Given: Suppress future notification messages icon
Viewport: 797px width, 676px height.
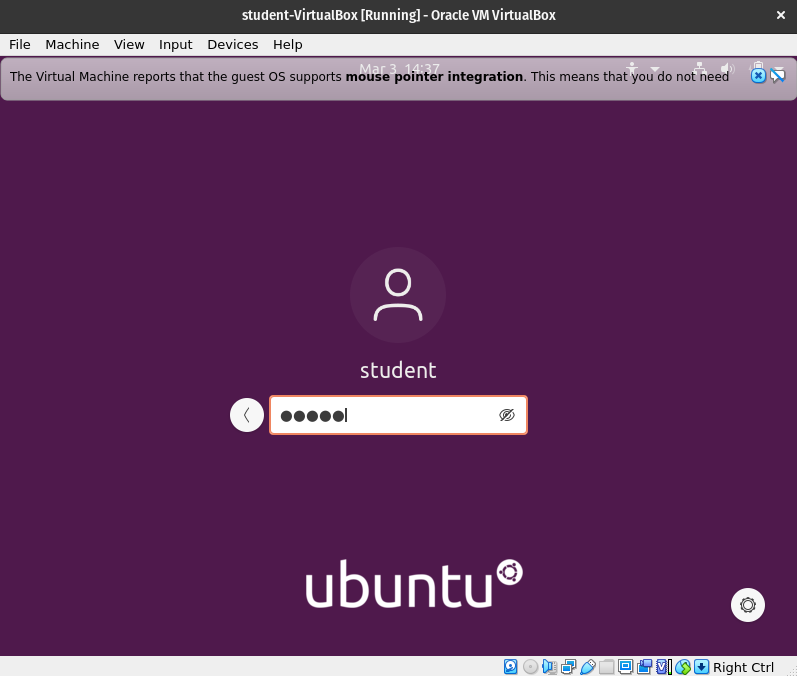Looking at the screenshot, I should [x=777, y=75].
